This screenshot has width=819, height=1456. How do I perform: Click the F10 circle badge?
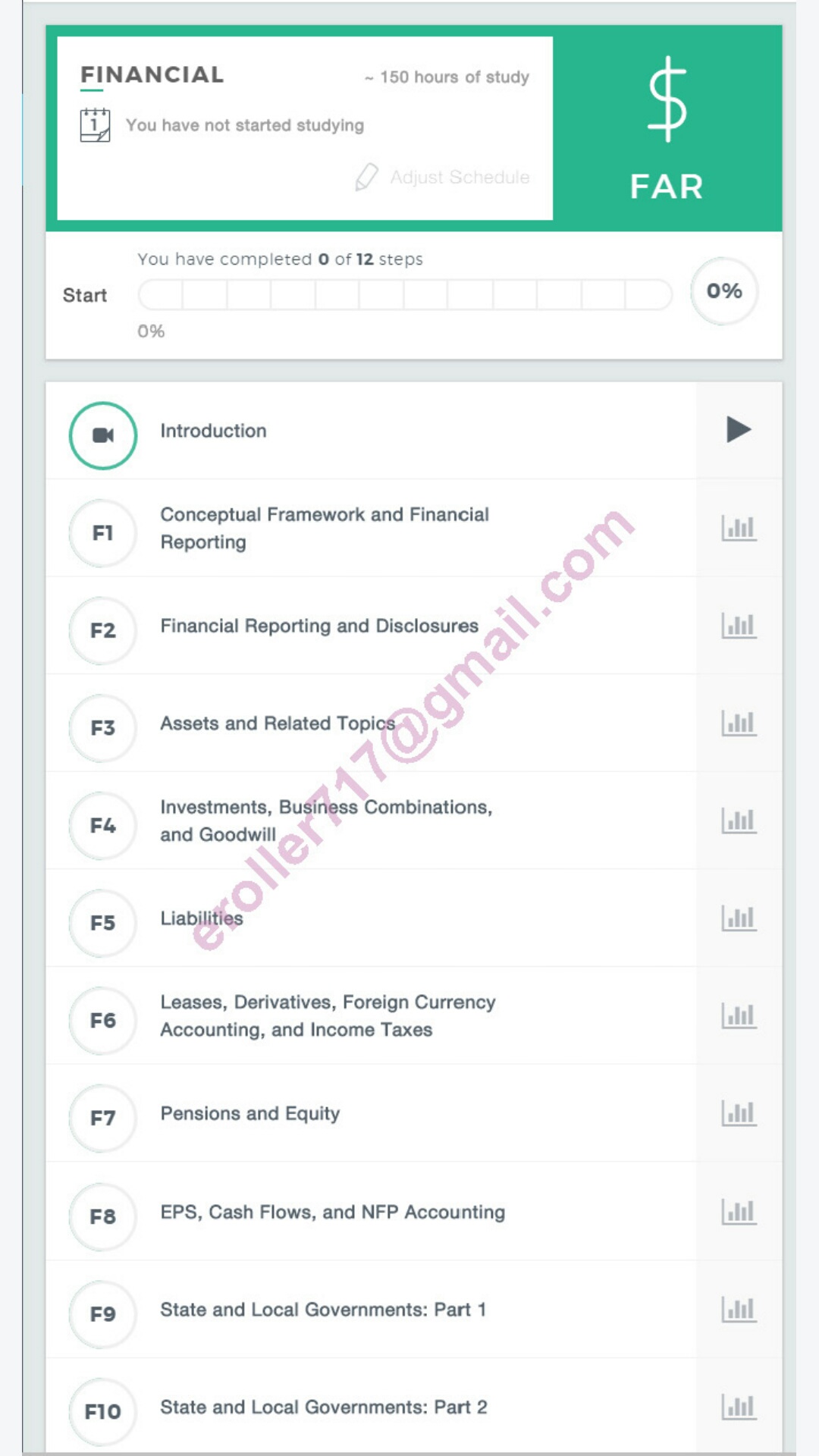click(103, 1411)
